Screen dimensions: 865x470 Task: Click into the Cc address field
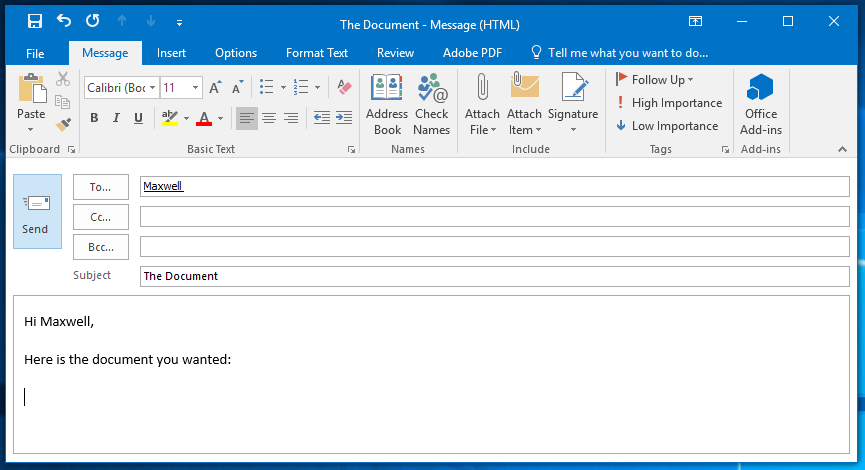tap(495, 217)
